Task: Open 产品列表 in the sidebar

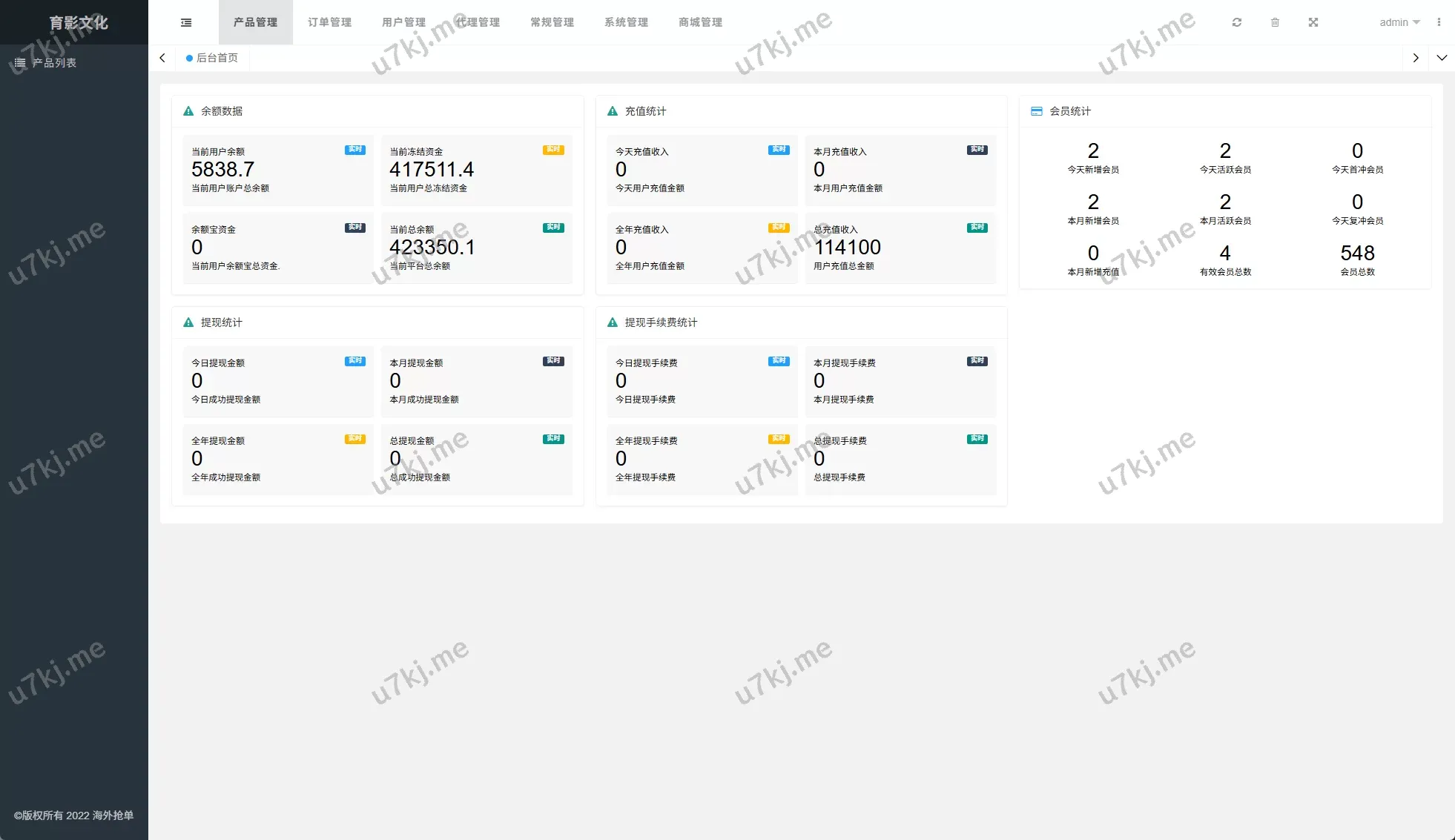Action: pyautogui.click(x=55, y=63)
